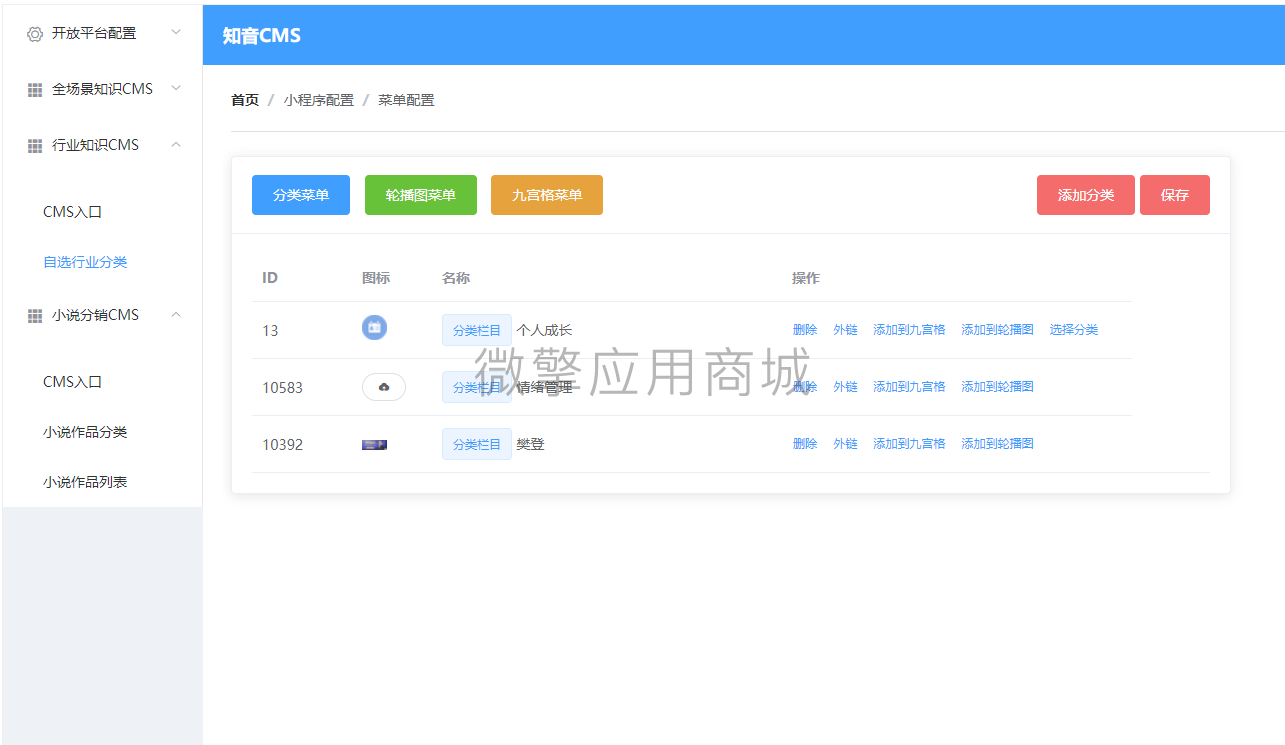Click 添加到九宫格 for 樊登
Screen dimensions: 1285x745
(x=909, y=444)
